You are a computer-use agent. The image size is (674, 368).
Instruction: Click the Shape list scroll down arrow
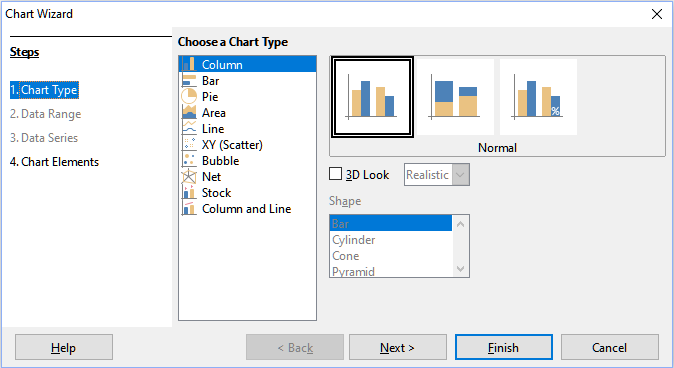click(460, 269)
